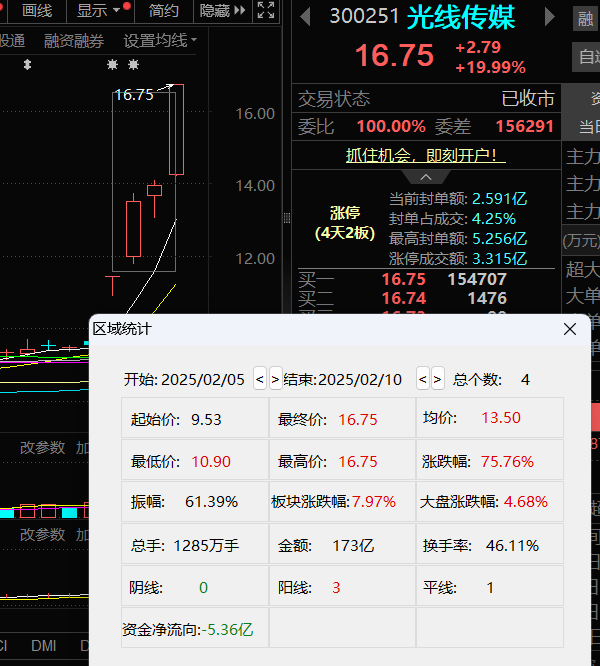The width and height of the screenshot is (600, 666).
Task: Click the second star event marker
Action: point(133,65)
